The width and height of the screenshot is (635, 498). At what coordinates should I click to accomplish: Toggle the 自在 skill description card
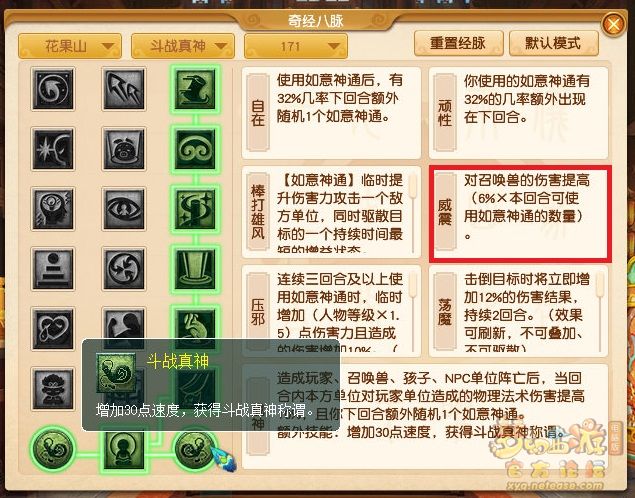(x=331, y=113)
